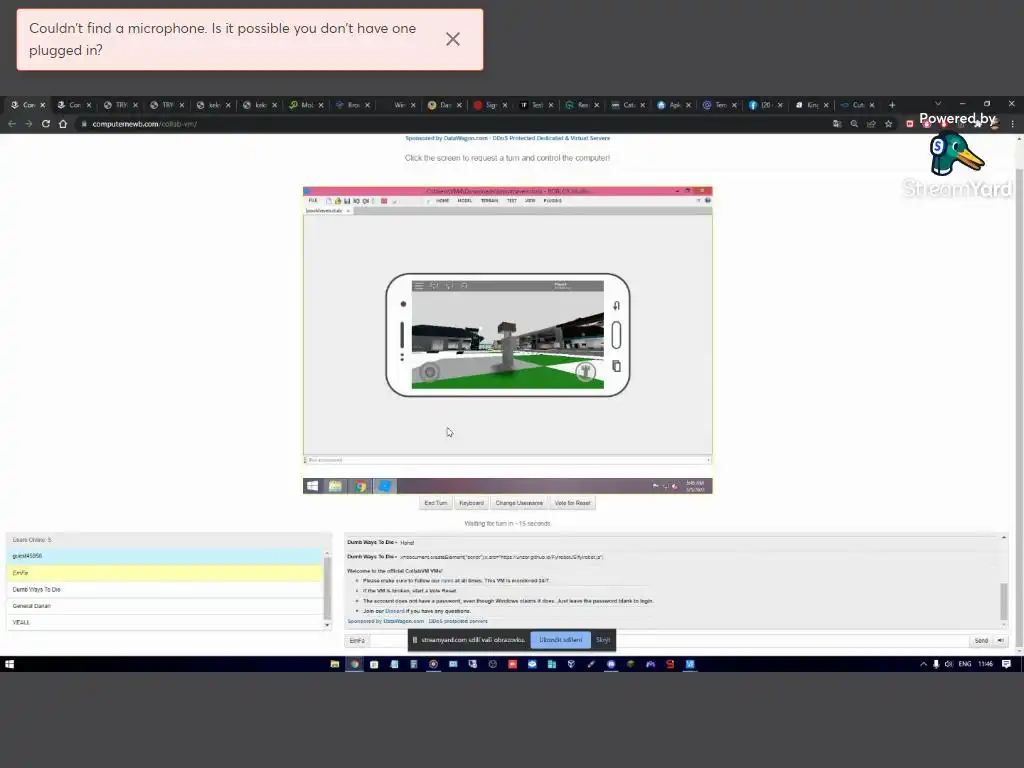
Task: Open the VIEW tab in Roblox Studio
Action: pyautogui.click(x=530, y=200)
